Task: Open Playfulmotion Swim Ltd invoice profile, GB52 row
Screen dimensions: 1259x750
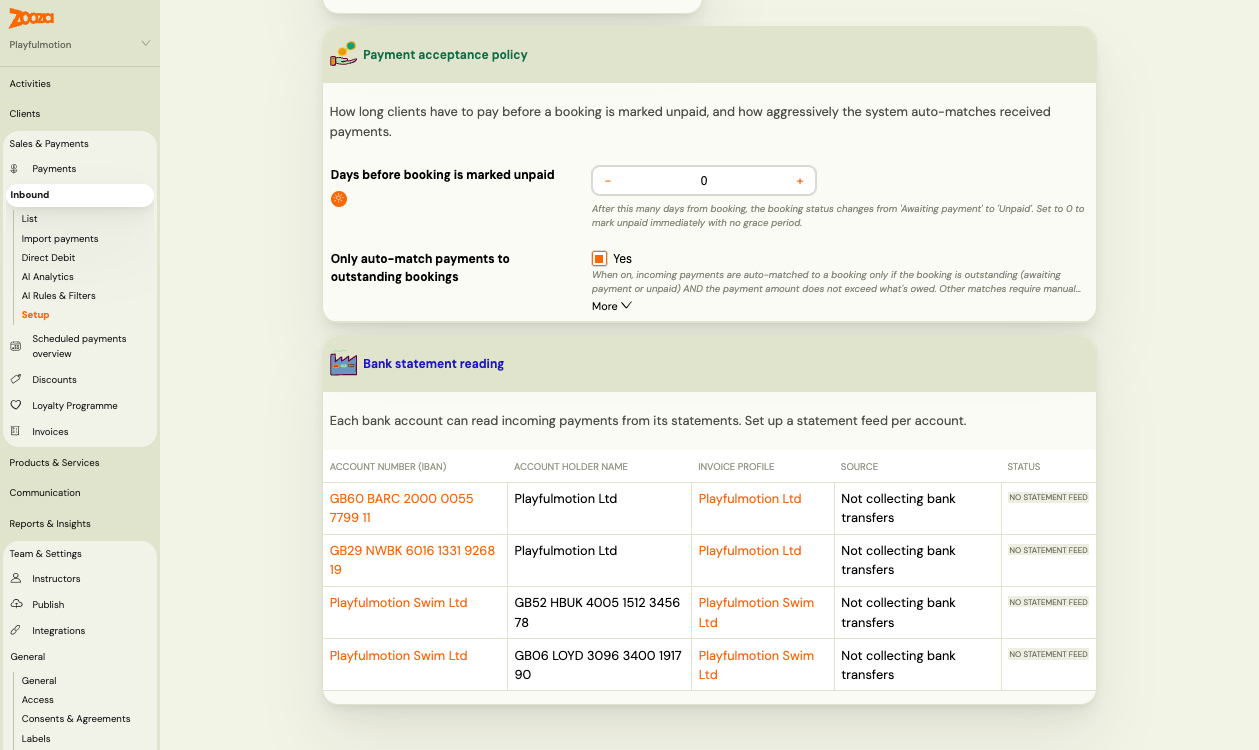Action: [756, 612]
